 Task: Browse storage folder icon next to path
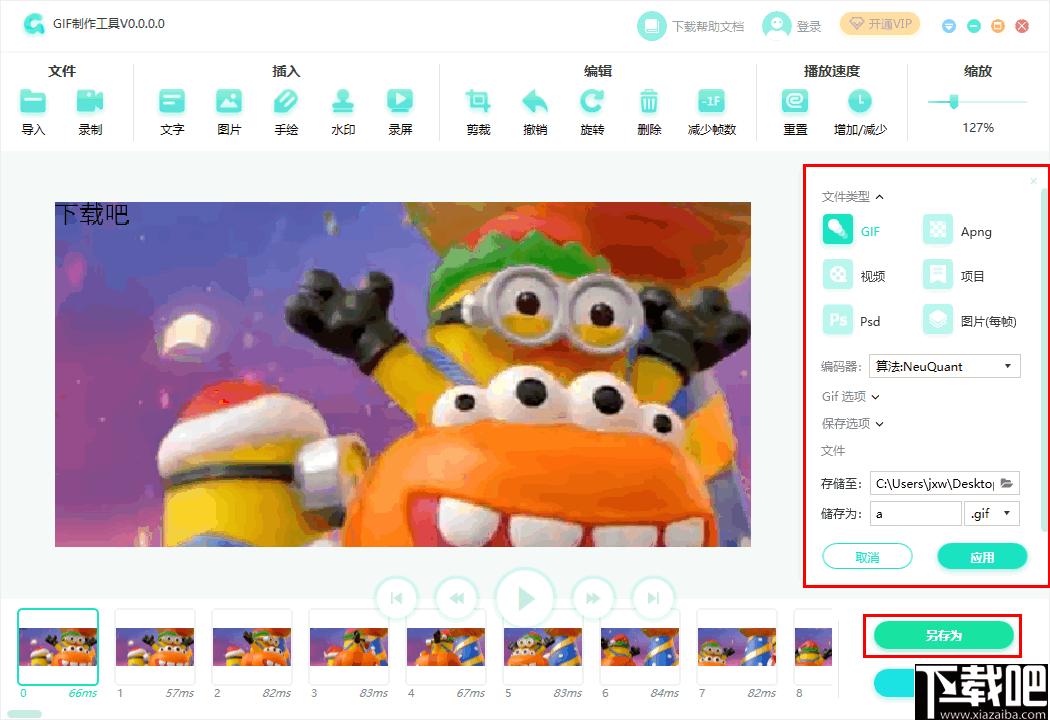click(1006, 483)
